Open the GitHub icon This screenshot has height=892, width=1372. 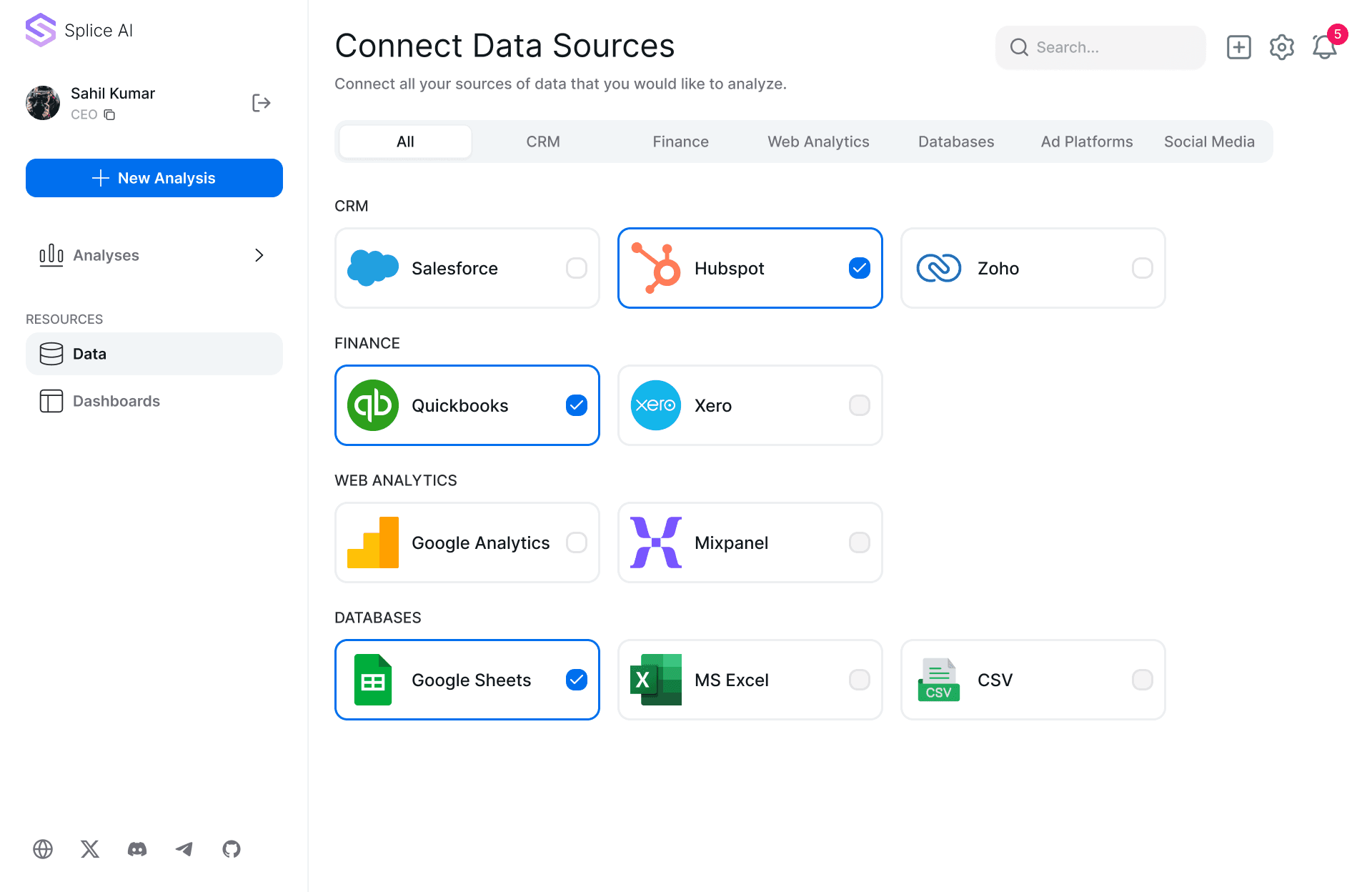coord(232,849)
